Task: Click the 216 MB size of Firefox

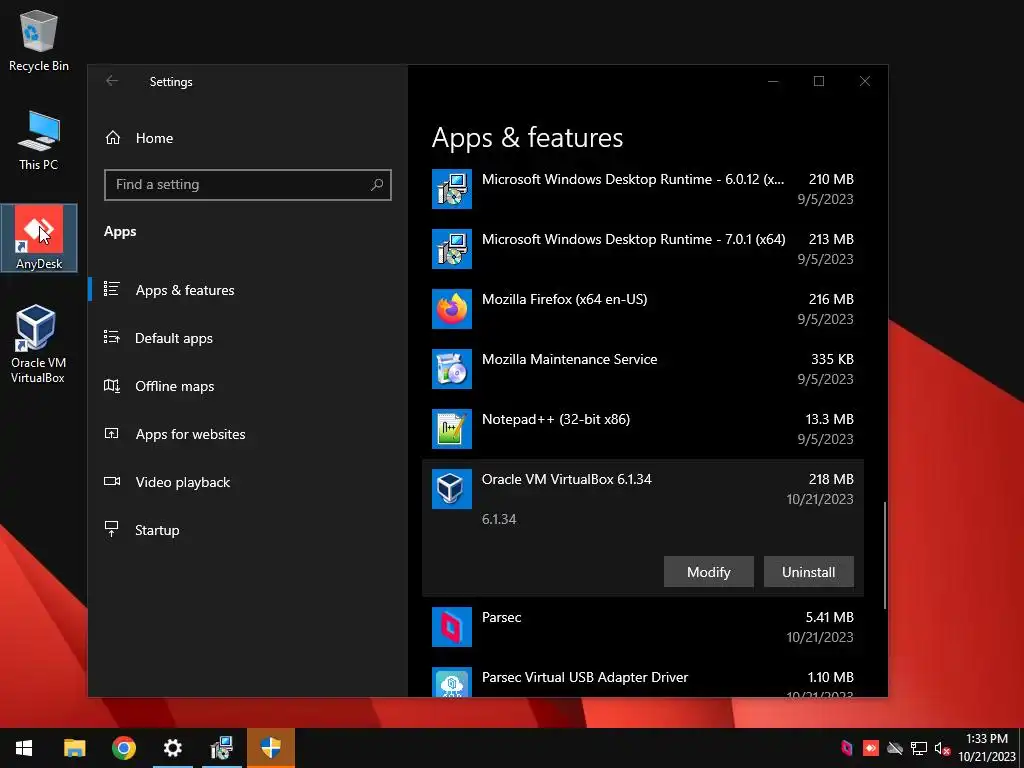Action: pos(831,299)
